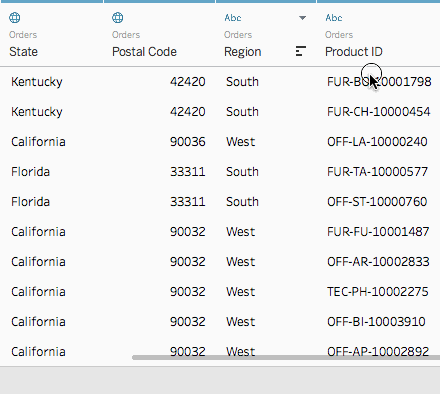This screenshot has width=440, height=394.
Task: Click the Abc data type icon for Product ID
Action: pos(334,18)
